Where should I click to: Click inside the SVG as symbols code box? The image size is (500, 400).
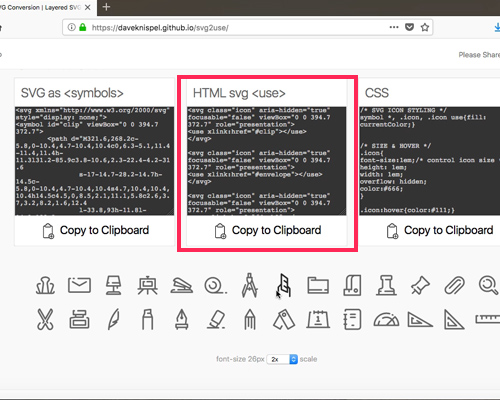(x=94, y=161)
